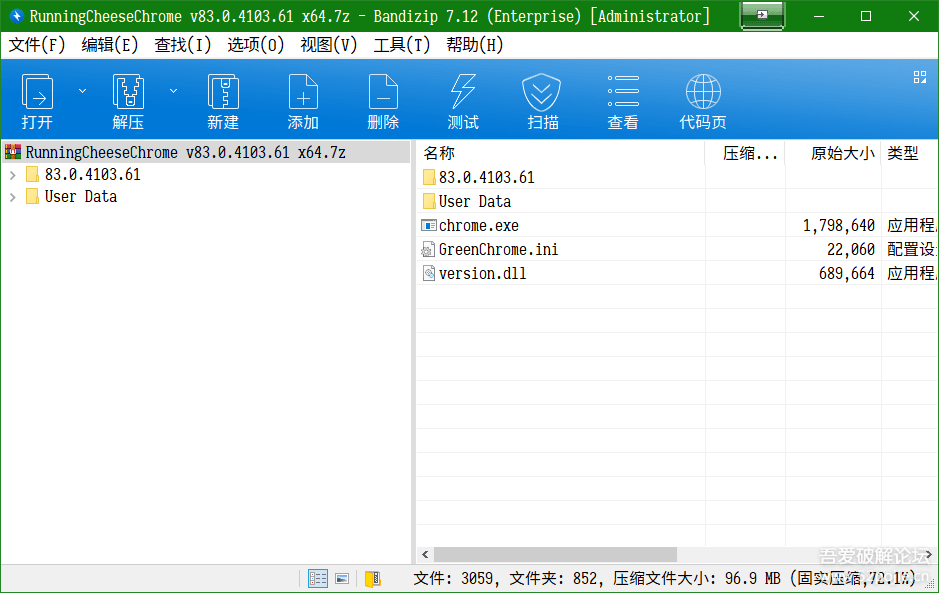Switch to details list view in status bar
The height and width of the screenshot is (593, 939).
pyautogui.click(x=317, y=579)
